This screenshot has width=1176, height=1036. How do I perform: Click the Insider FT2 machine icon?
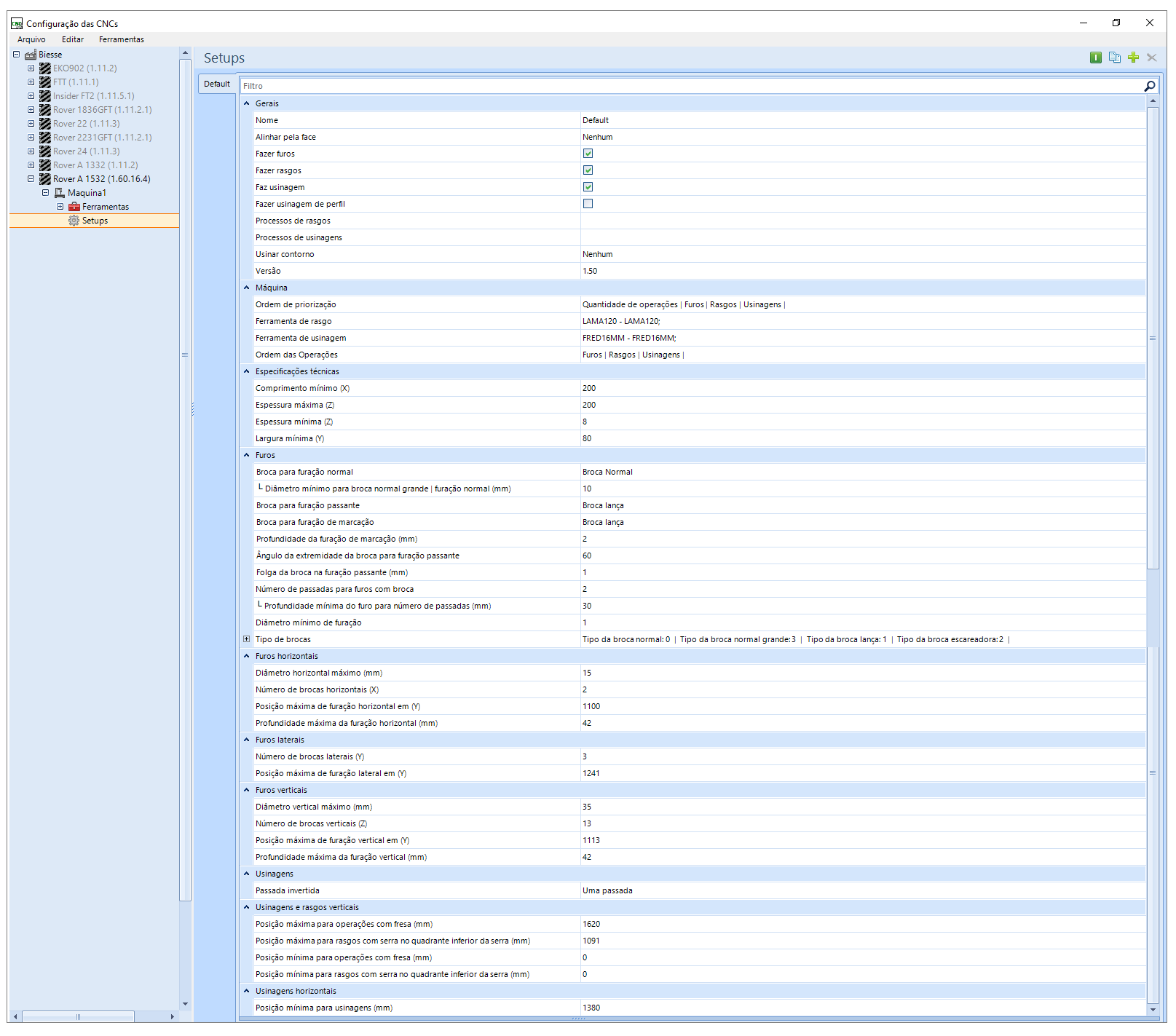tap(45, 96)
